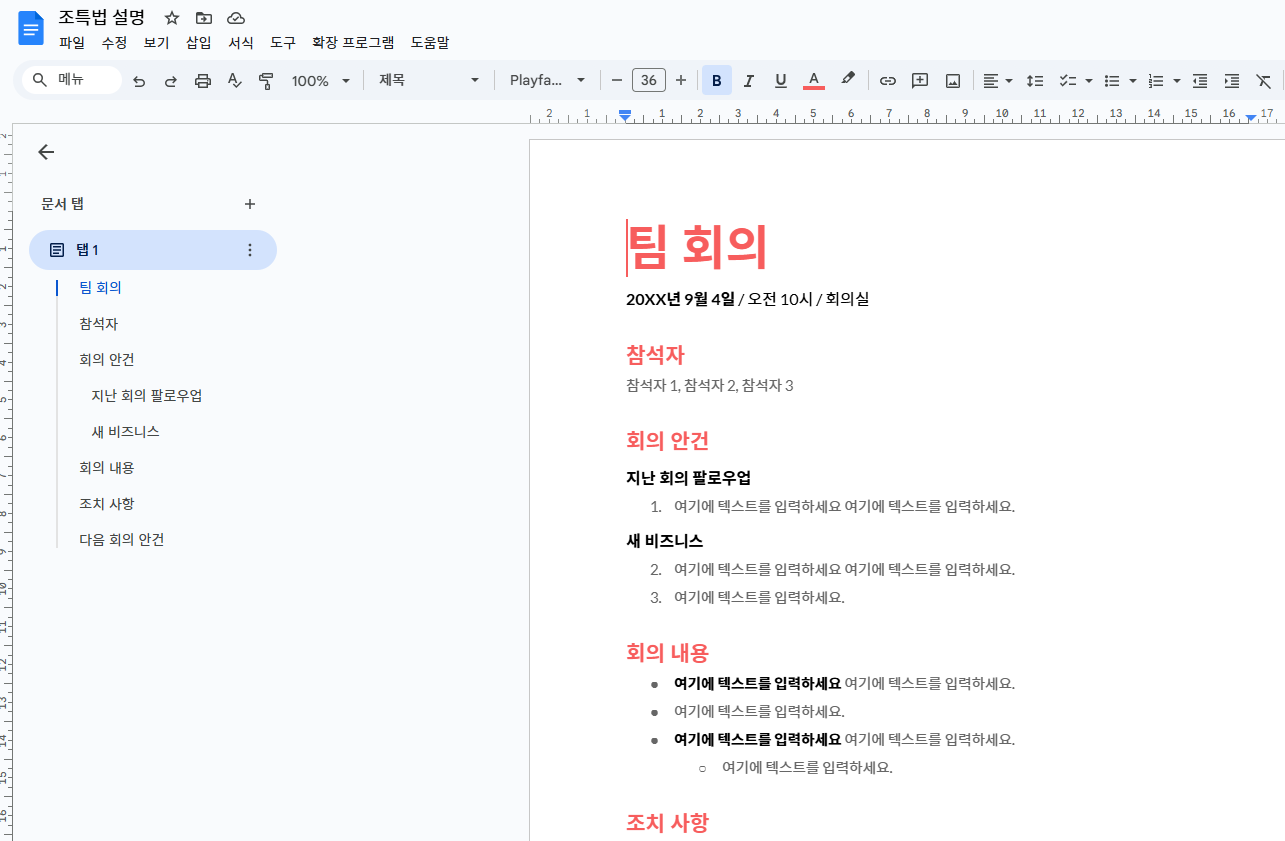Toggle underline formatting
Screen dimensions: 1285x841
click(x=781, y=81)
